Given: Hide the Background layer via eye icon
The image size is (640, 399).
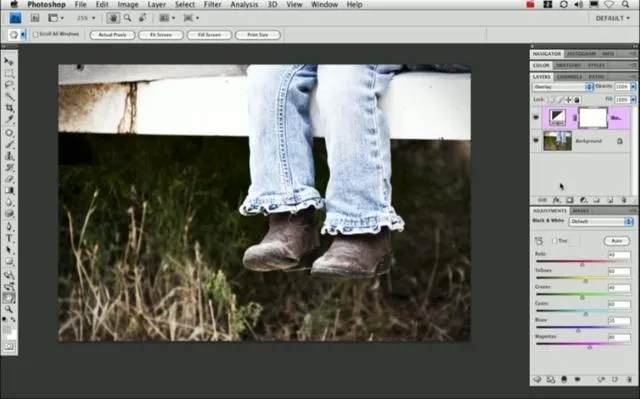Looking at the screenshot, I should coord(536,141).
